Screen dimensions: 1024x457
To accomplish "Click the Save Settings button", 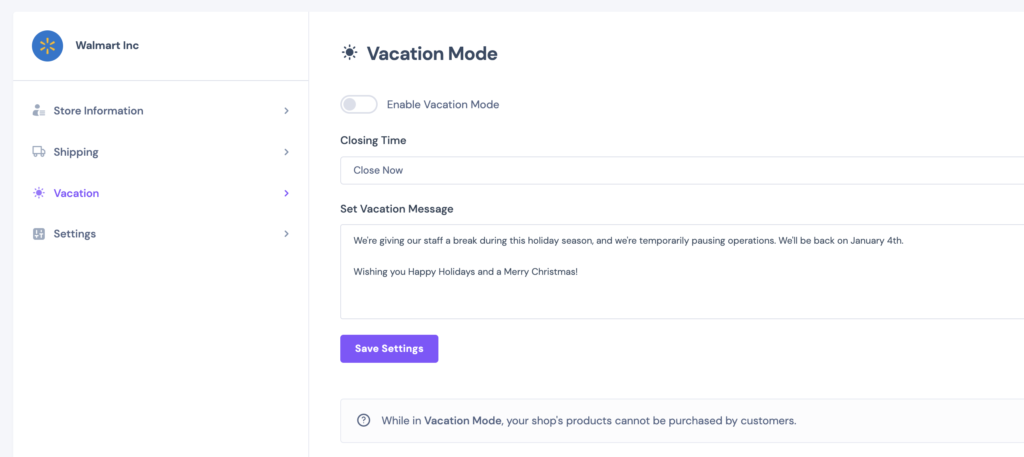I will coord(389,349).
